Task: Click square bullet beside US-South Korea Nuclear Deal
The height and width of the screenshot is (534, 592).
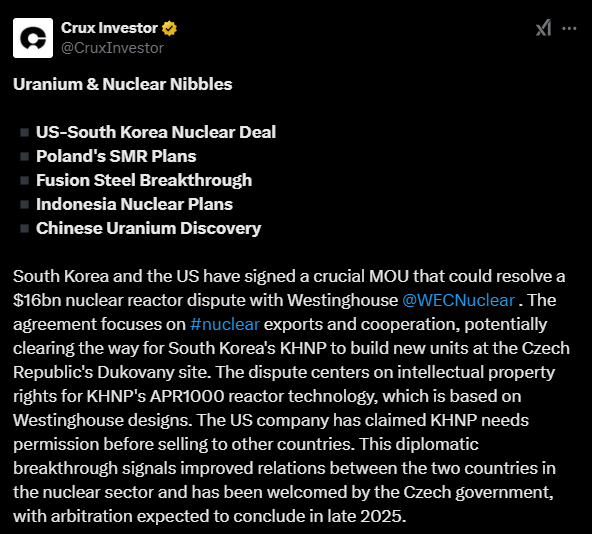Action: pyautogui.click(x=25, y=133)
